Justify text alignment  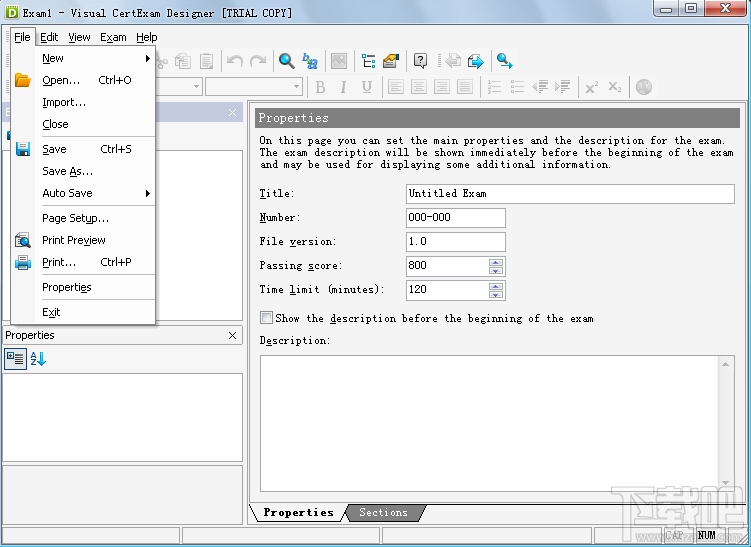[x=465, y=87]
